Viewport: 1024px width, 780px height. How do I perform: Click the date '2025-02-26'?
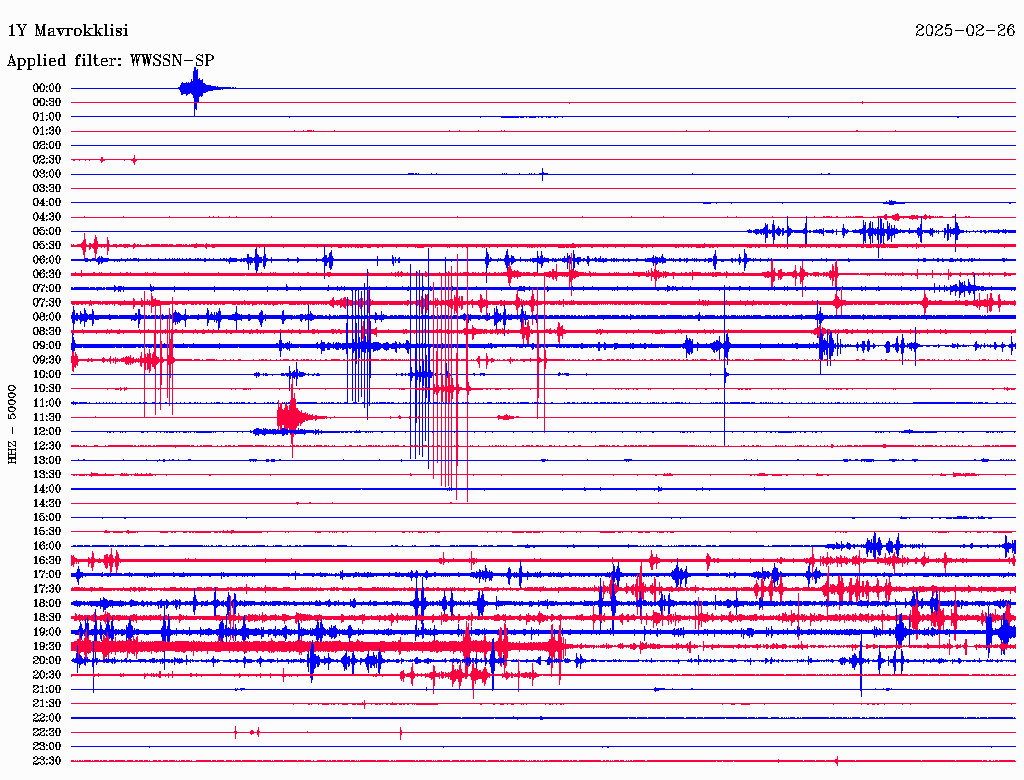[x=965, y=31]
